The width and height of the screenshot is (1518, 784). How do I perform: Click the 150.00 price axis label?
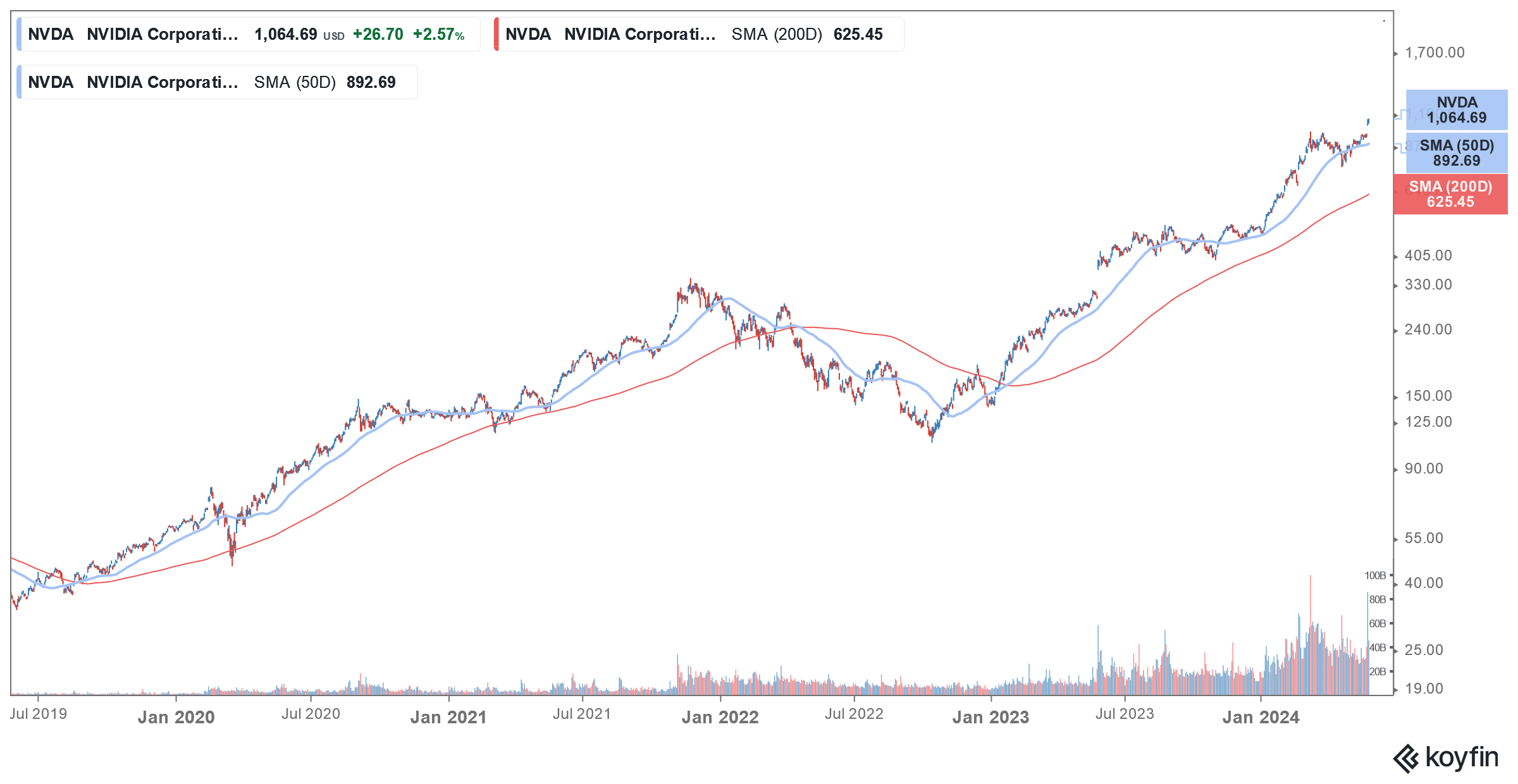[1428, 396]
